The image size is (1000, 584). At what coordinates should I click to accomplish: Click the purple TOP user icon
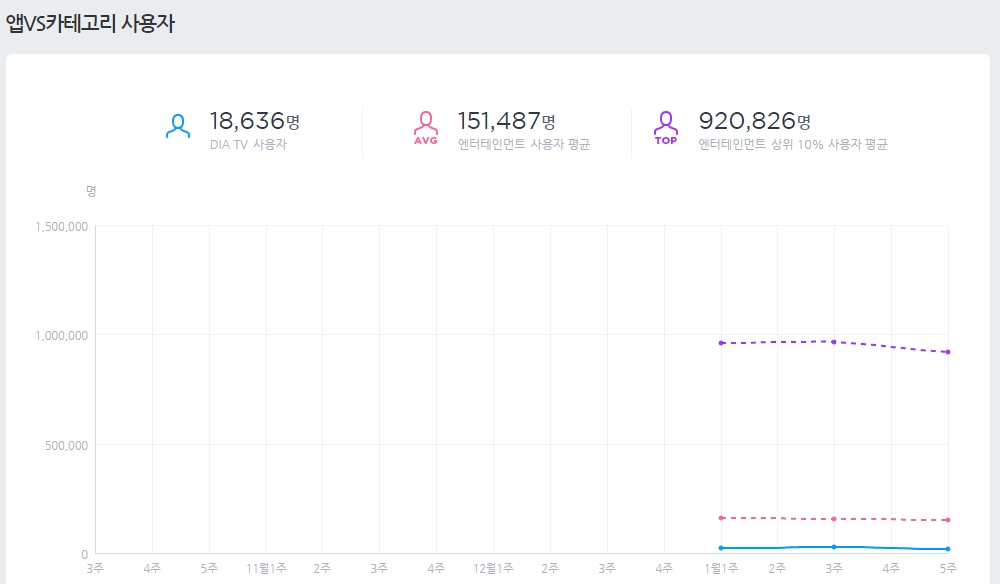pyautogui.click(x=665, y=128)
